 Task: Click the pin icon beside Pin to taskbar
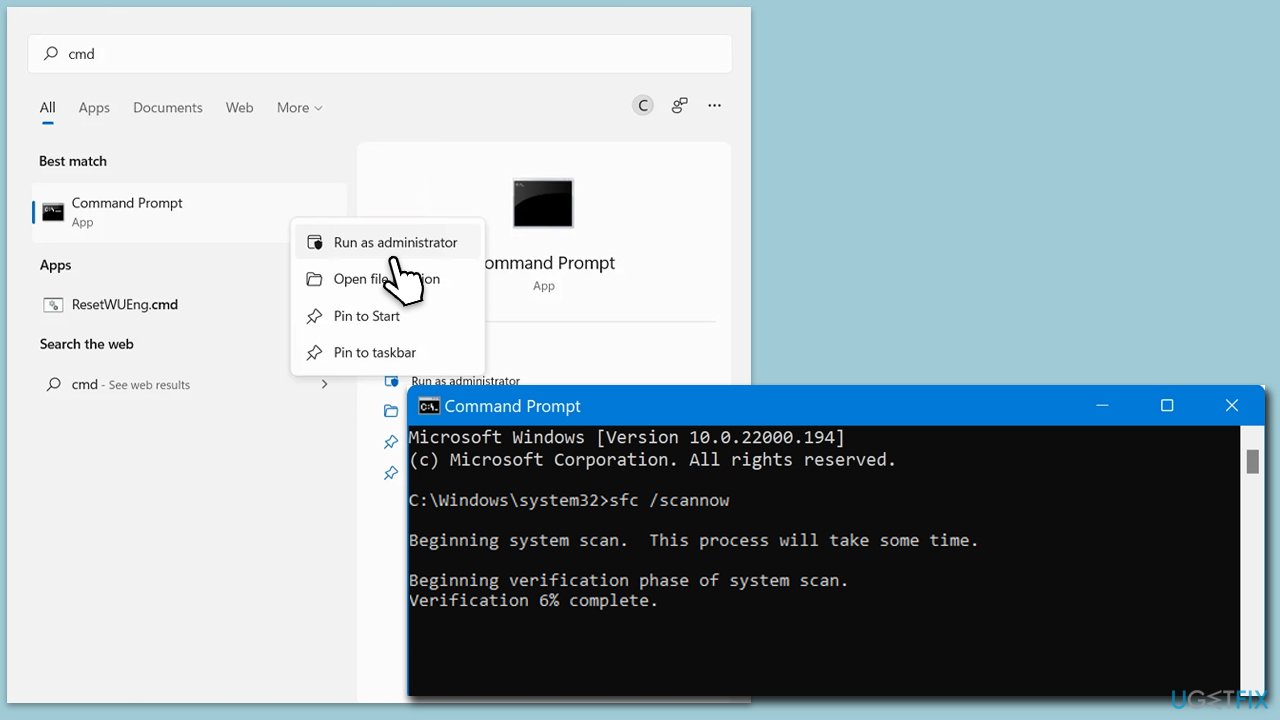tap(314, 352)
